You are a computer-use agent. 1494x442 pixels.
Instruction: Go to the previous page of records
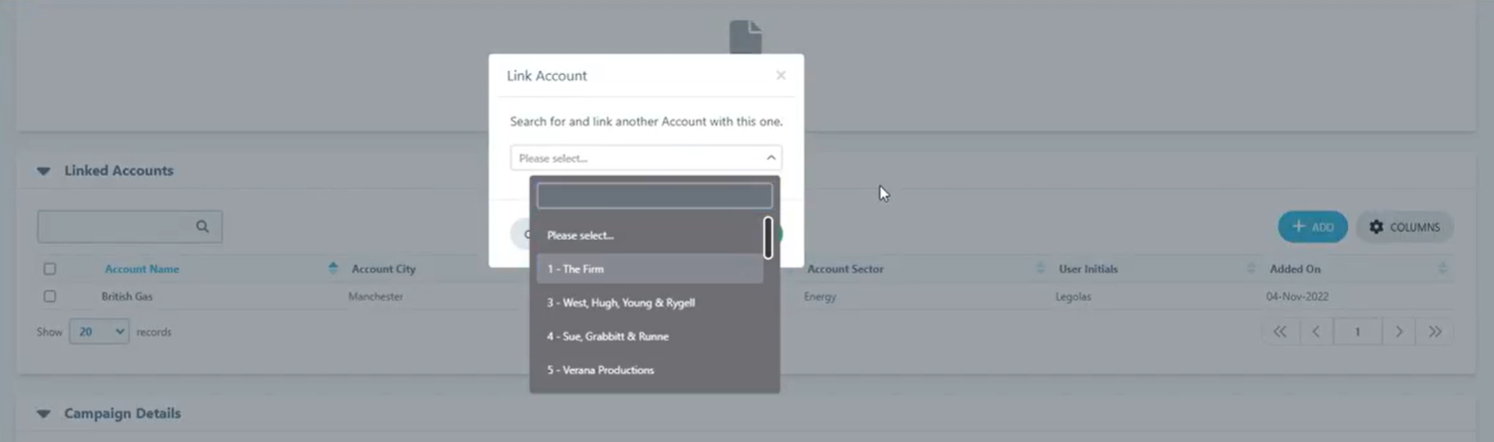pyautogui.click(x=1316, y=332)
